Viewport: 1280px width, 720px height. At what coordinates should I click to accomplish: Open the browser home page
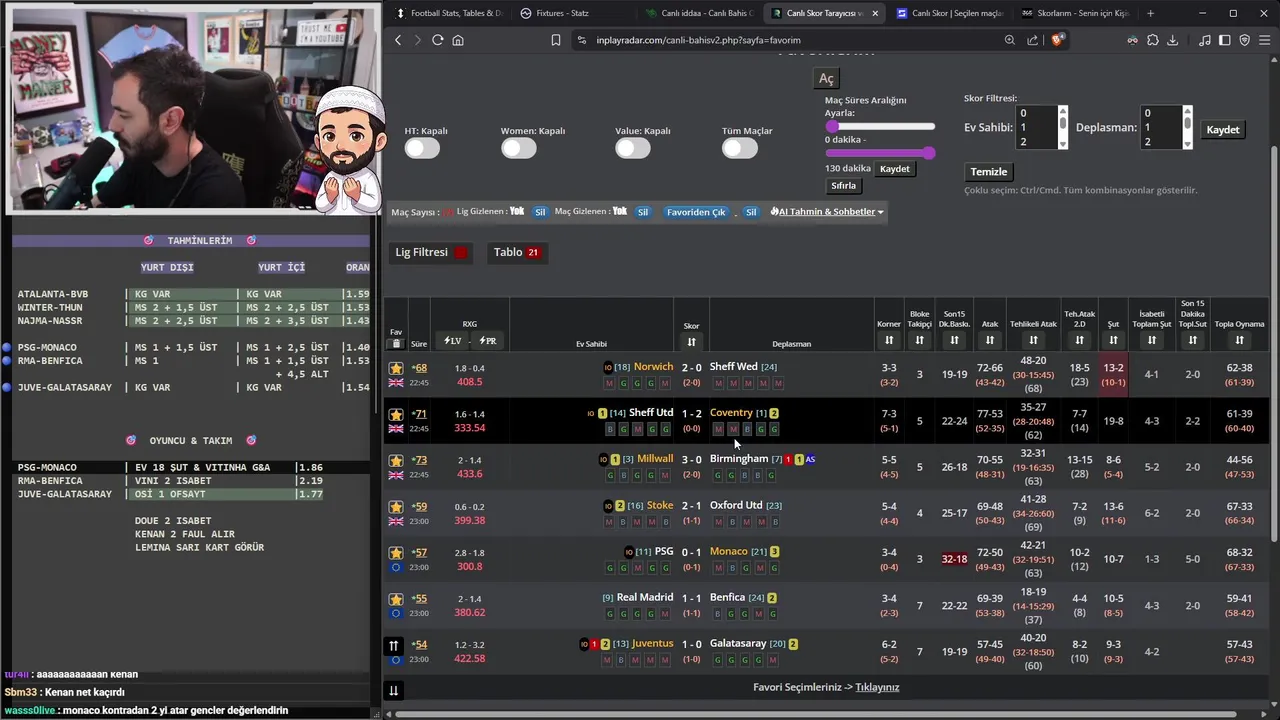tap(458, 40)
